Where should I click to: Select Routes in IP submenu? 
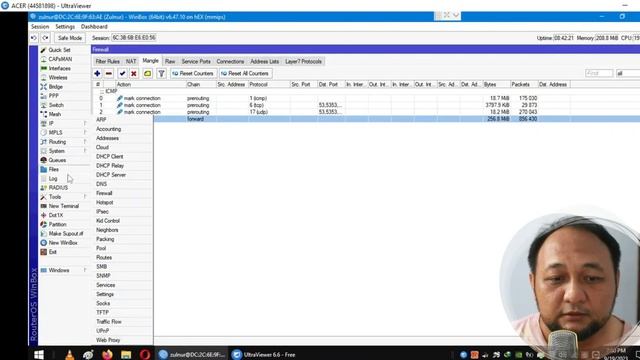tap(104, 258)
